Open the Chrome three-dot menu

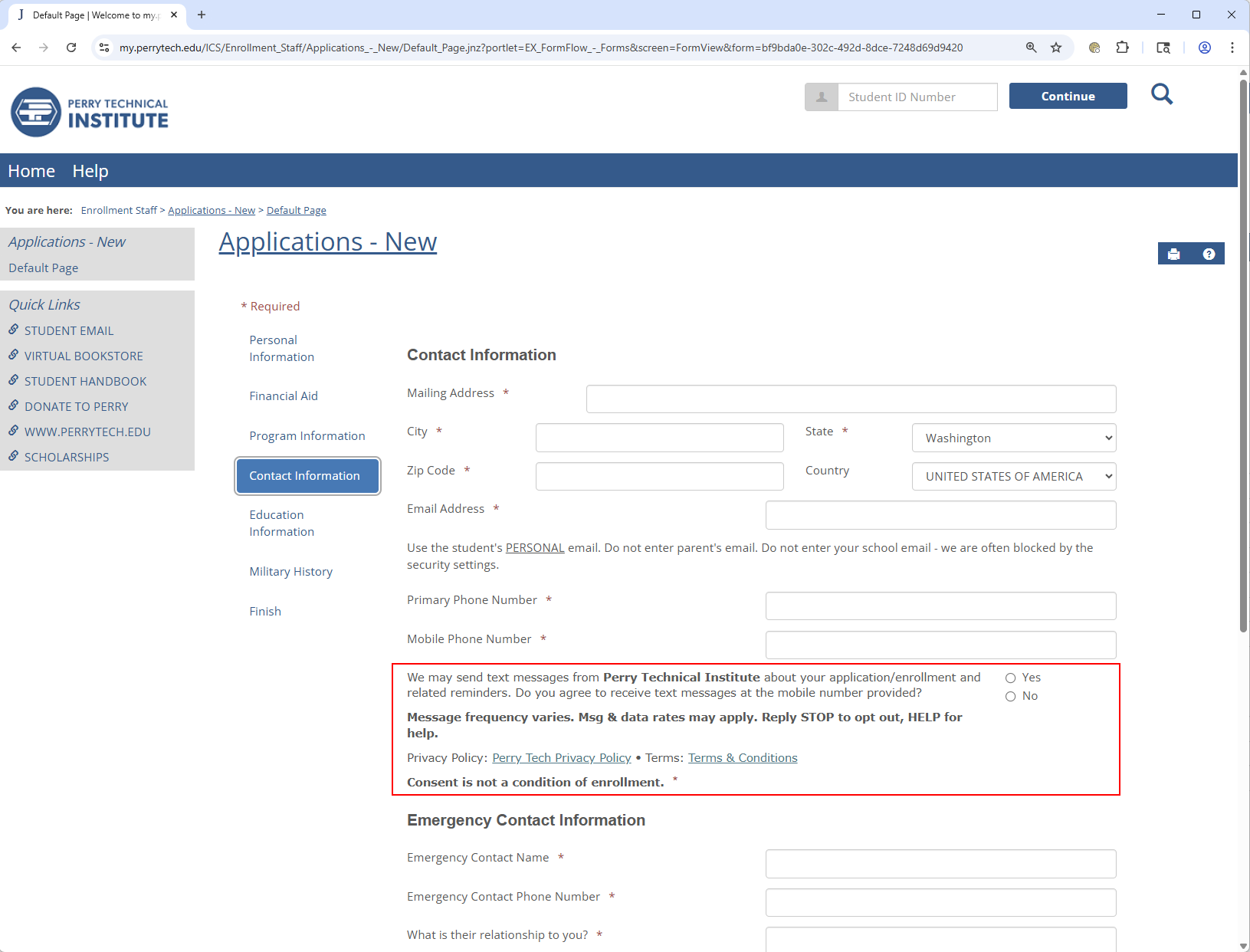(x=1232, y=48)
